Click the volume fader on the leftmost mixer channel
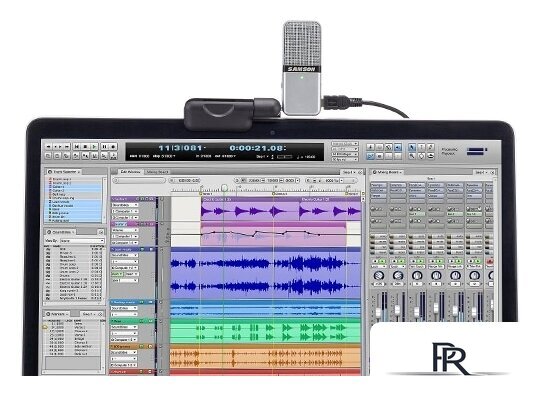 point(378,313)
